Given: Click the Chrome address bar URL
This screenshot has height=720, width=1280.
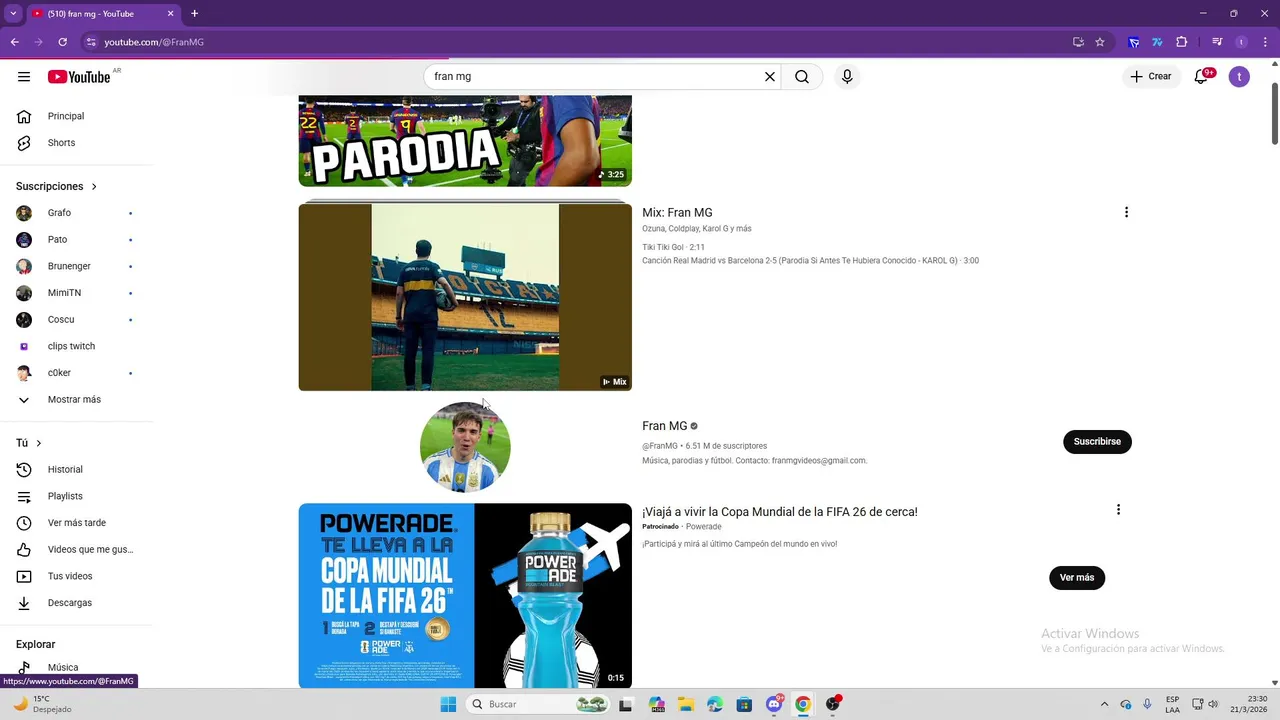Looking at the screenshot, I should coord(154,42).
